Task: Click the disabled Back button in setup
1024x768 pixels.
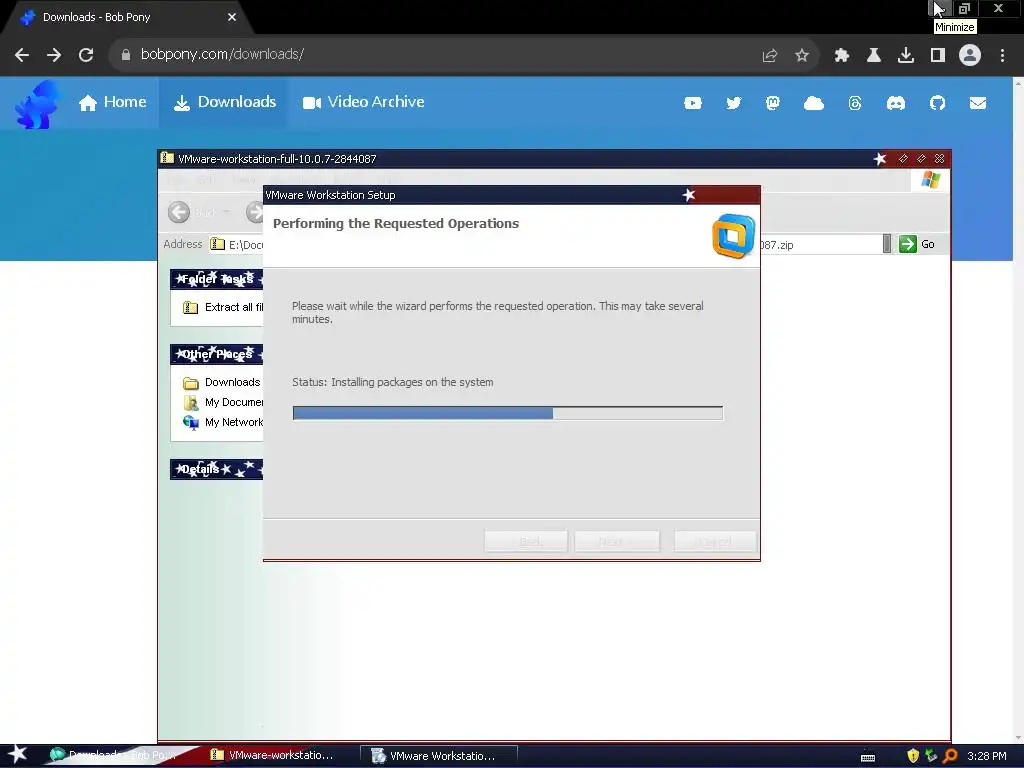Action: coord(526,541)
